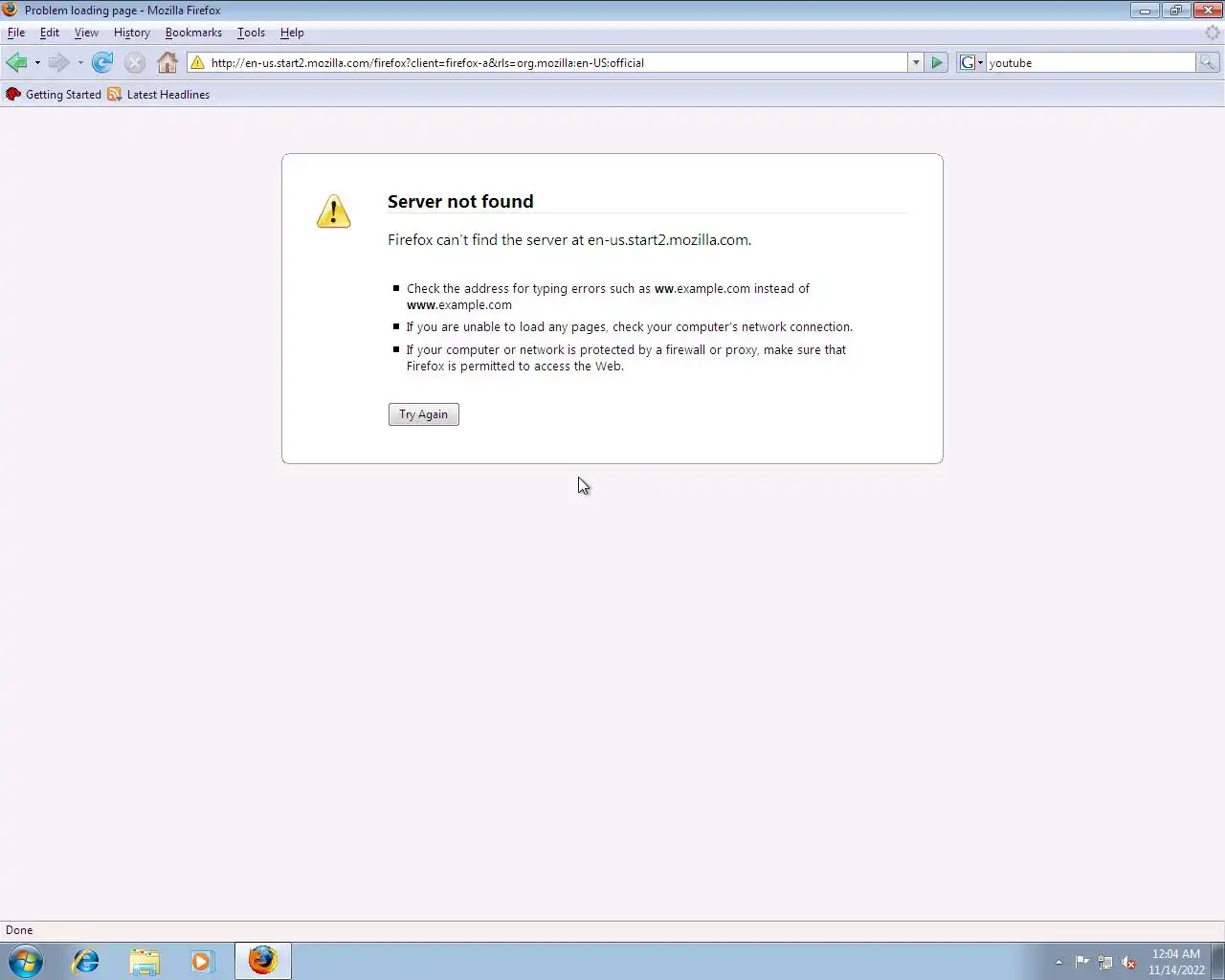Open the Windows Start menu

[26, 961]
